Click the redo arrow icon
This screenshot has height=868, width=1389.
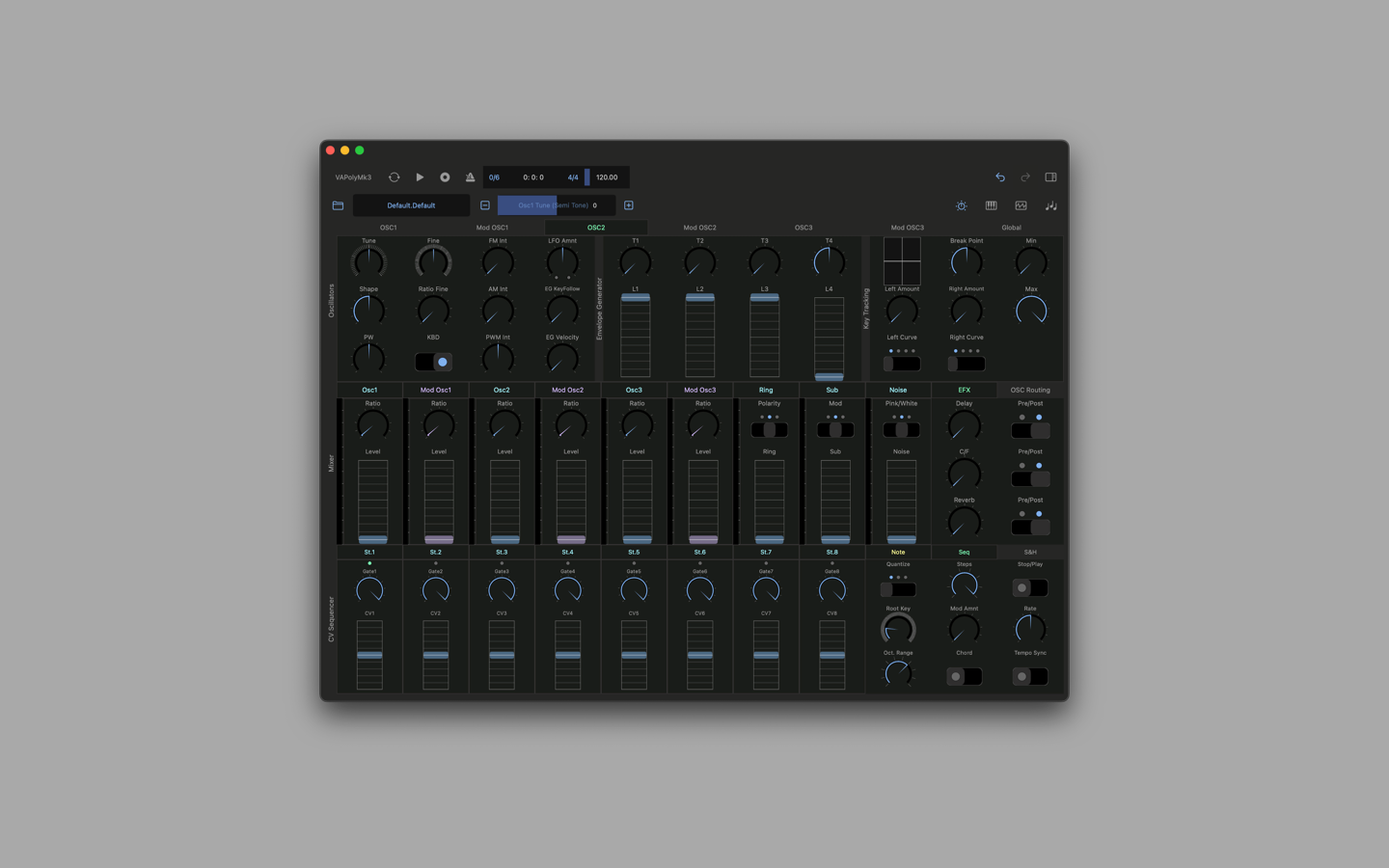(x=1025, y=177)
